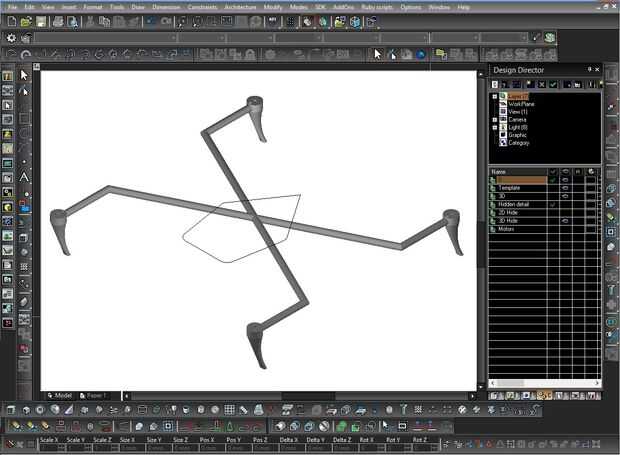
Task: Click the Scale X input field
Action: (x=47, y=448)
